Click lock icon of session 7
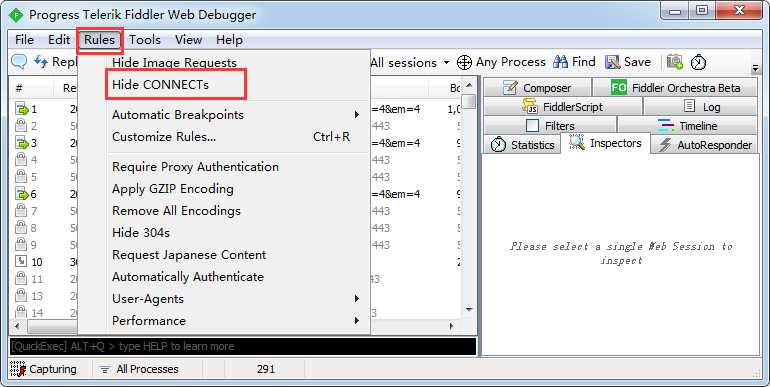The image size is (770, 387). (21, 211)
